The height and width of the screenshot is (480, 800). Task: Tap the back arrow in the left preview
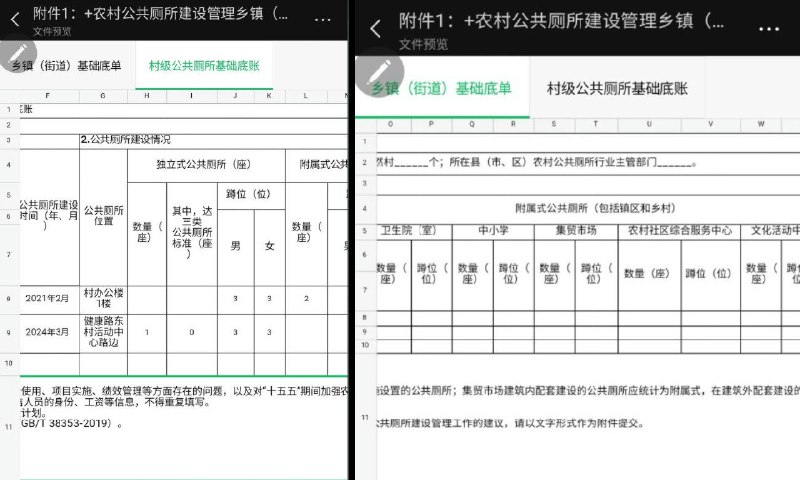(15, 20)
